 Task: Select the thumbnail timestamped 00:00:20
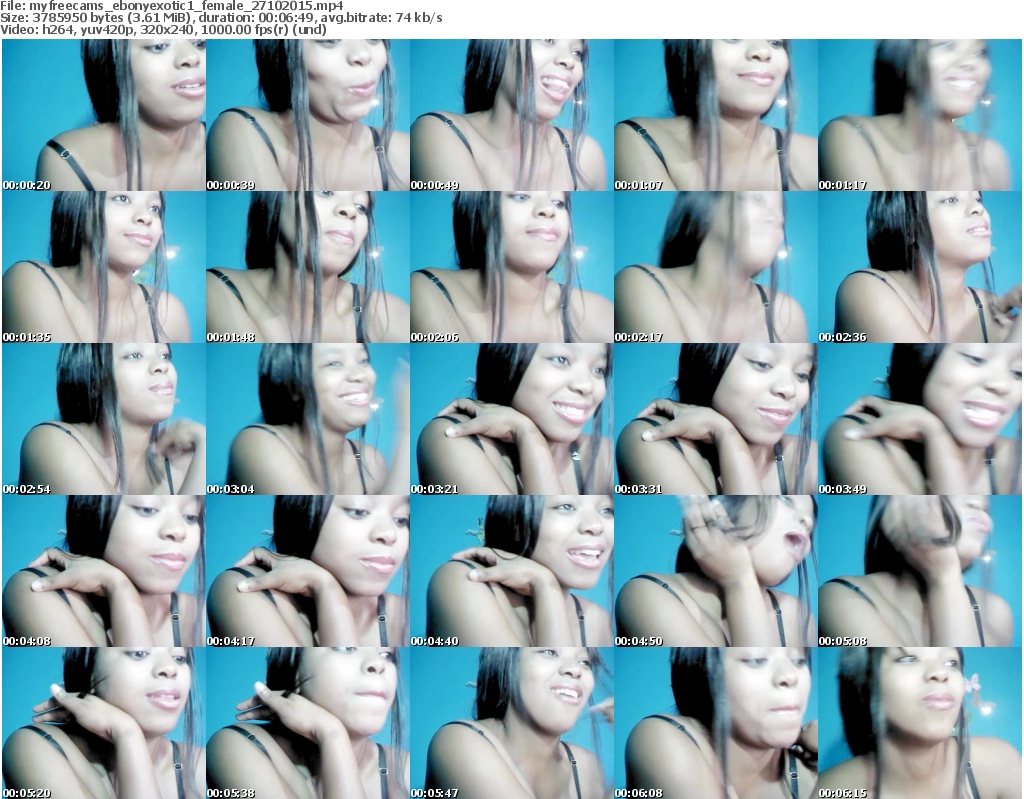pyautogui.click(x=104, y=115)
